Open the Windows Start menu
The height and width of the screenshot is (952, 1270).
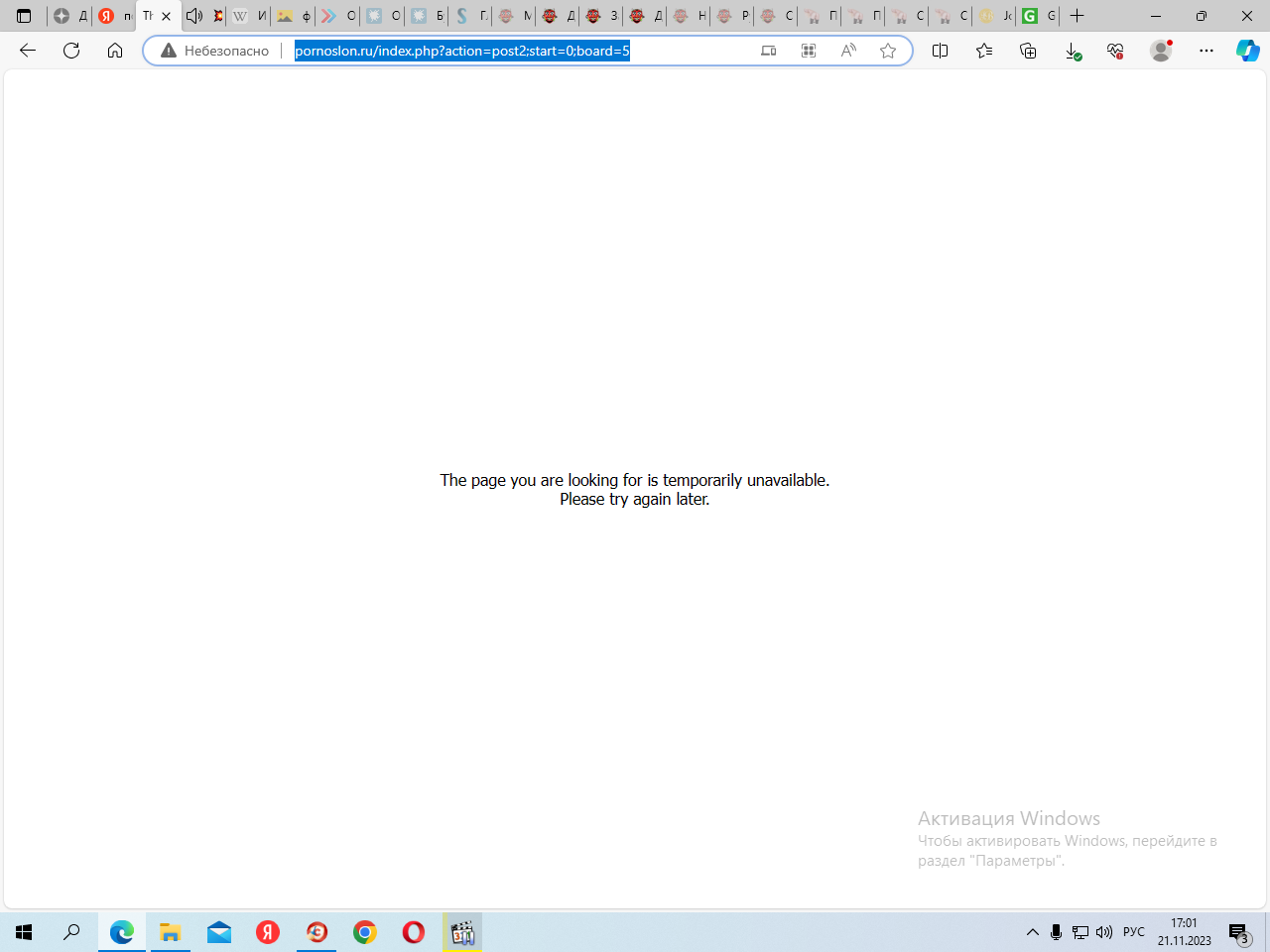click(x=24, y=932)
